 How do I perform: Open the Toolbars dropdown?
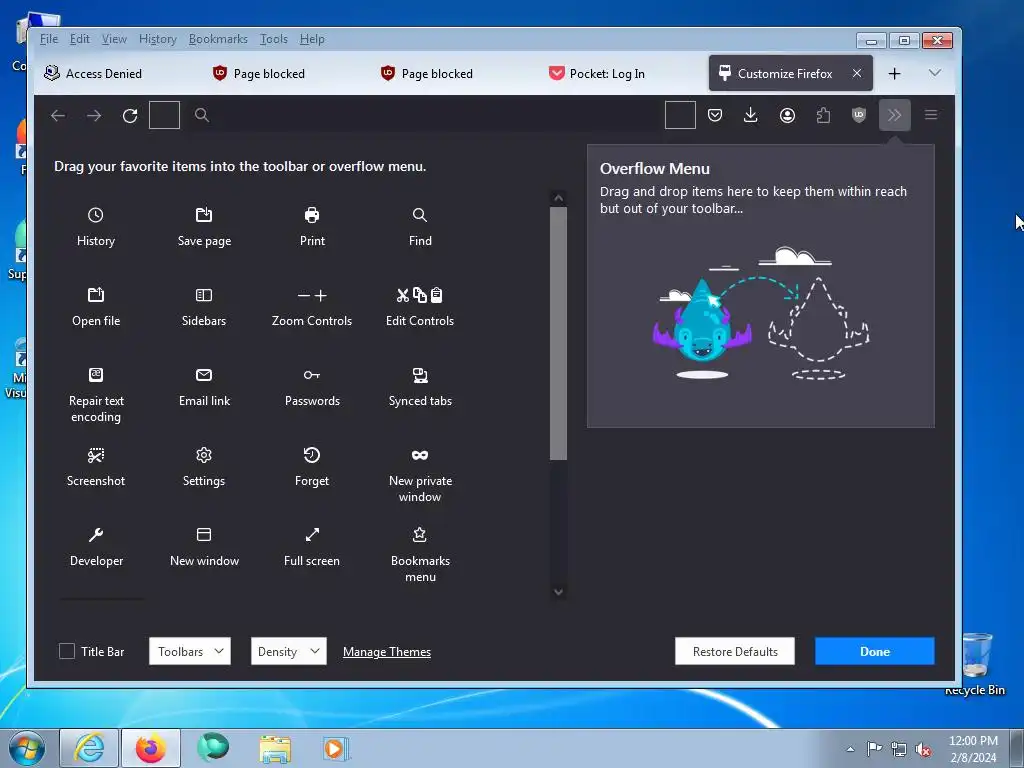click(x=189, y=651)
